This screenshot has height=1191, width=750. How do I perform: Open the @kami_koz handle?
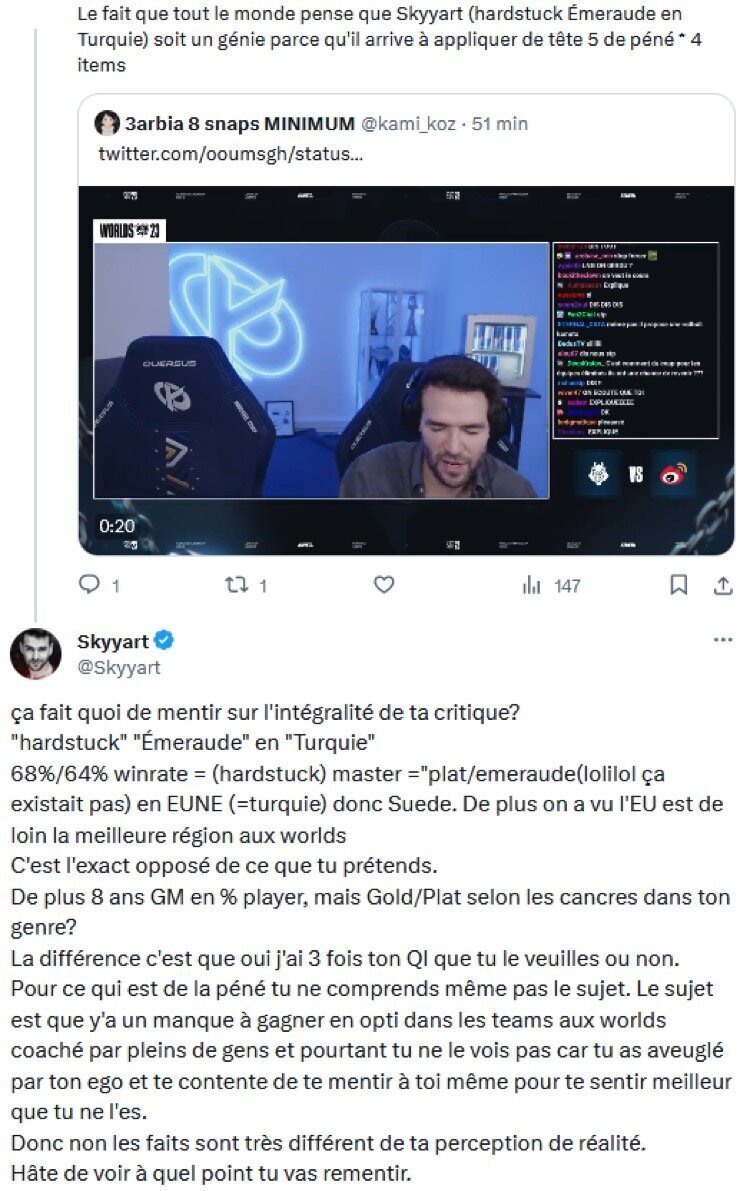pyautogui.click(x=408, y=123)
